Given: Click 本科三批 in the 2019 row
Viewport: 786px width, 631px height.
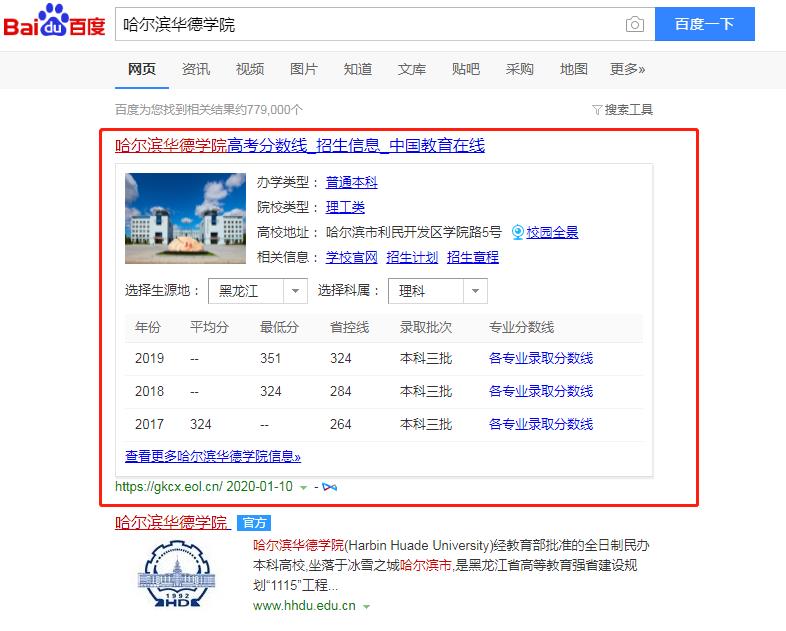Looking at the screenshot, I should (426, 358).
